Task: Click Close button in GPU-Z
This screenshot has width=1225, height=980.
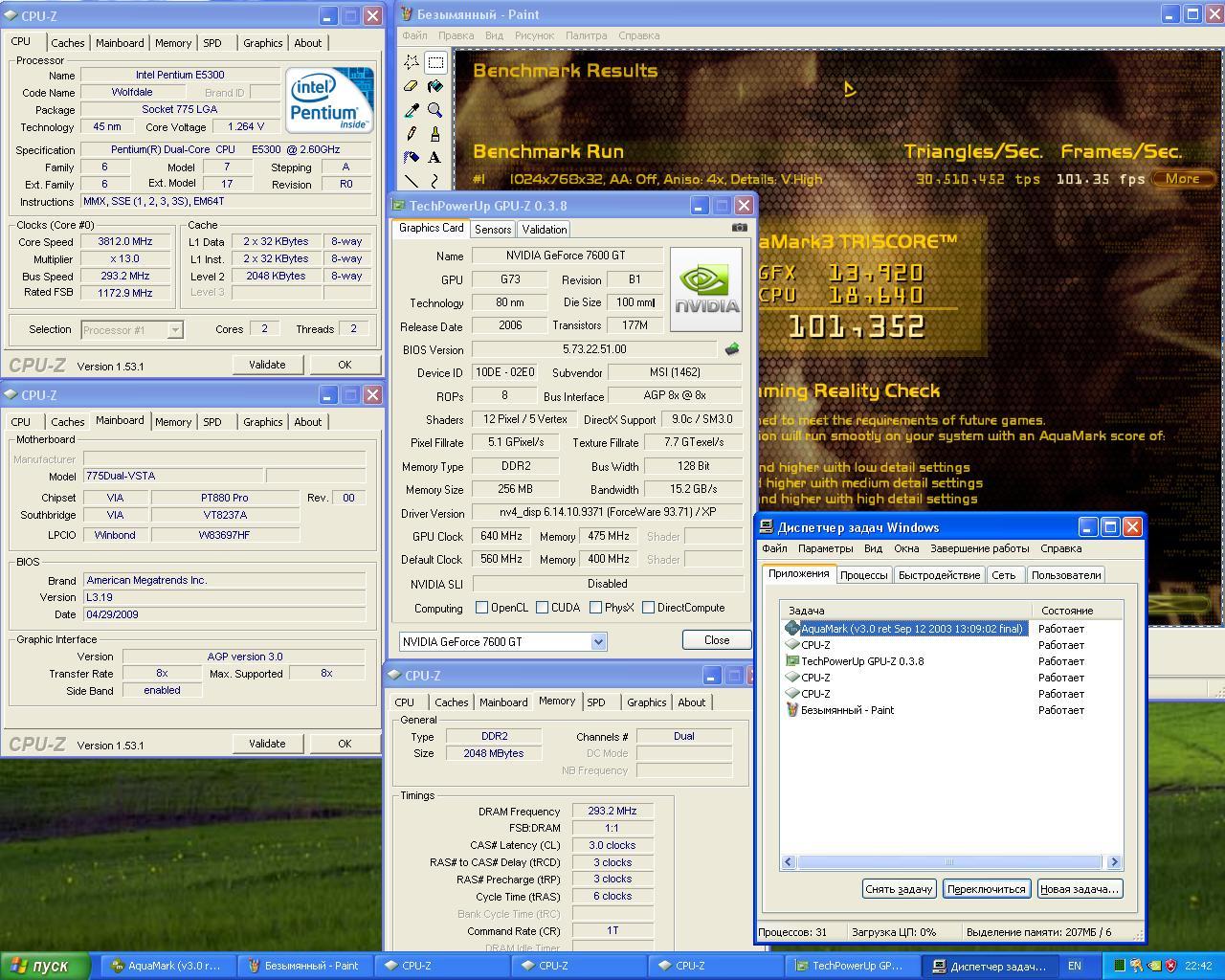Action: click(717, 640)
